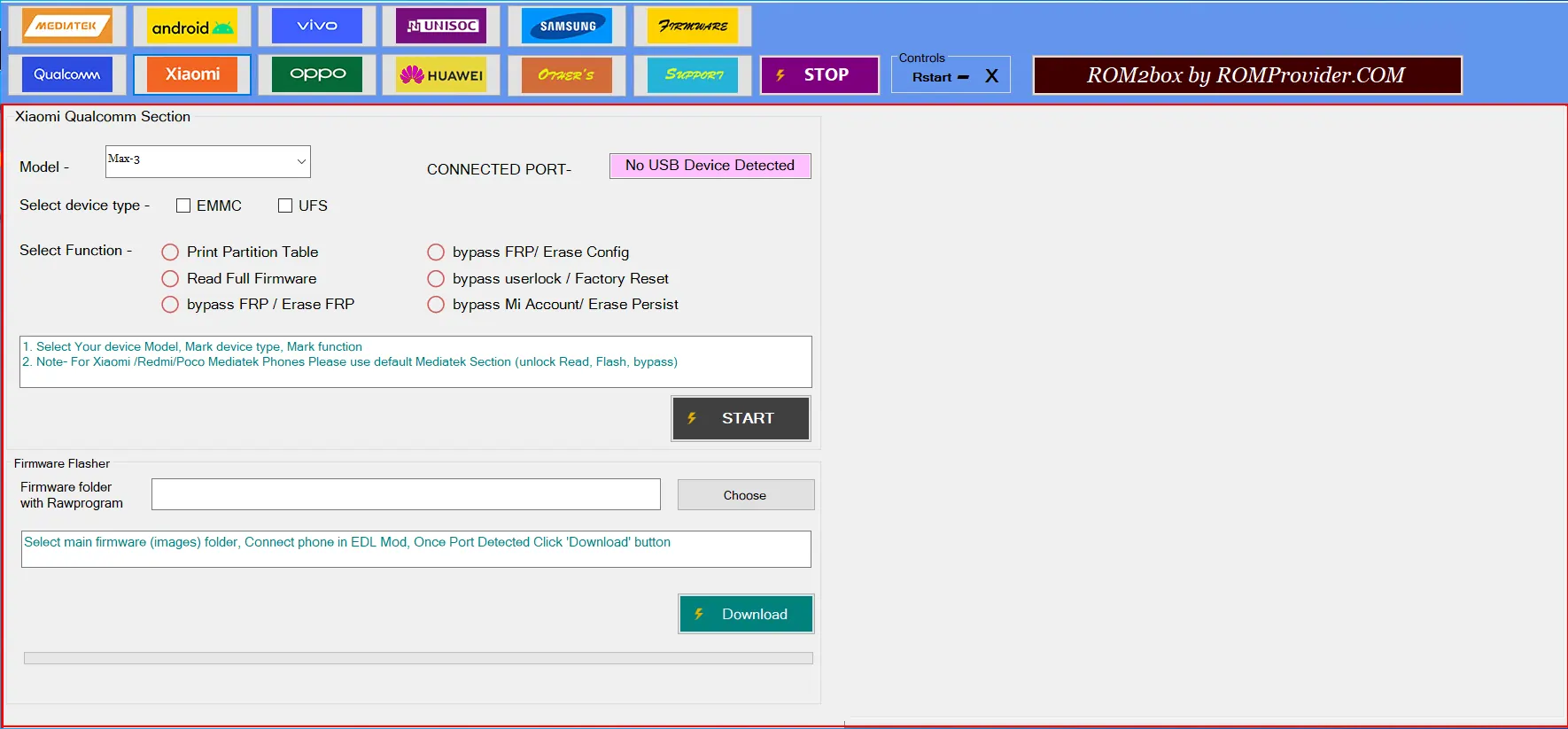
Task: Open the MediaTek section
Action: coord(67,27)
